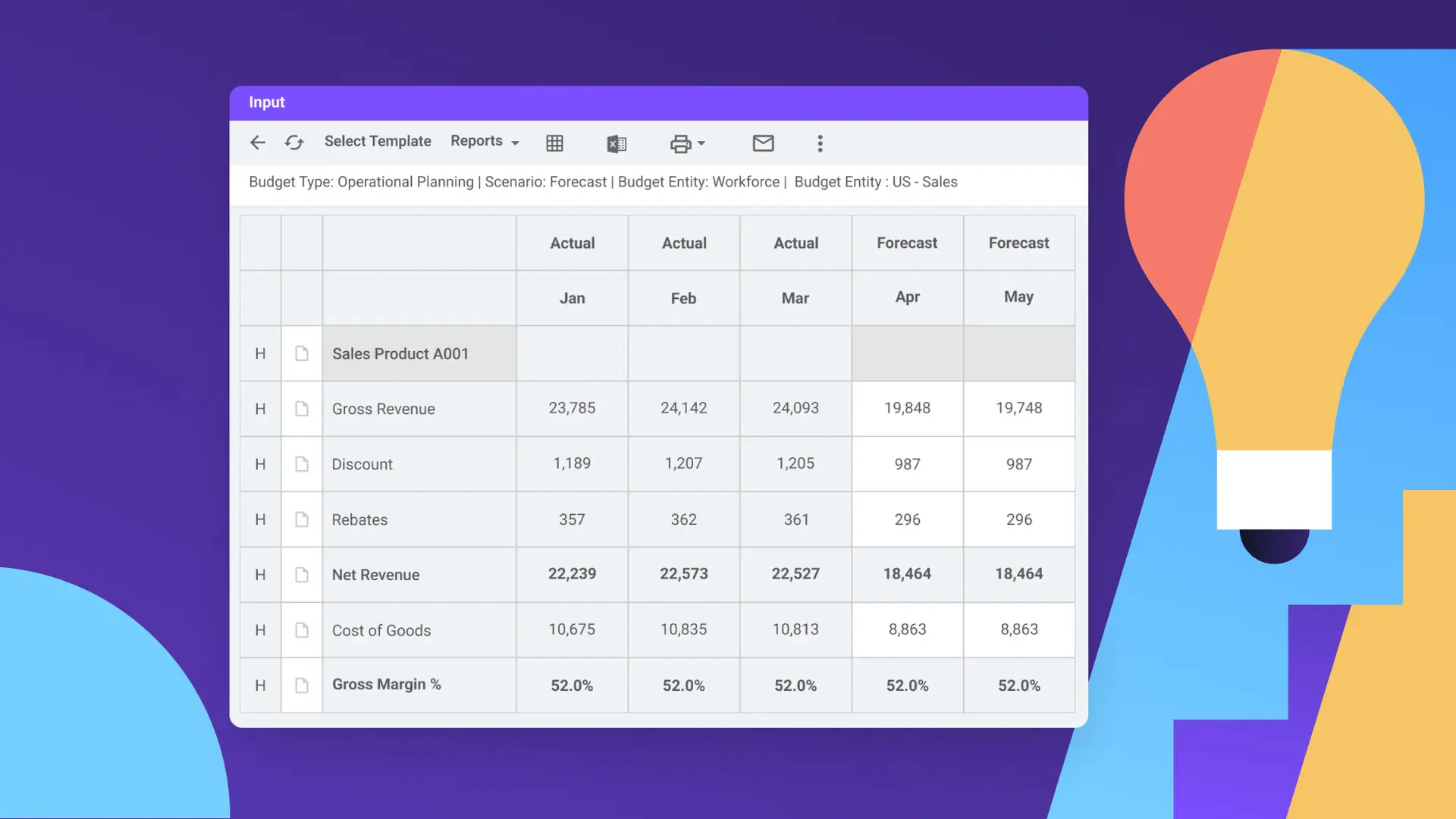Click Rebates Mar value 361
Viewport: 1456px width, 819px height.
pos(795,519)
